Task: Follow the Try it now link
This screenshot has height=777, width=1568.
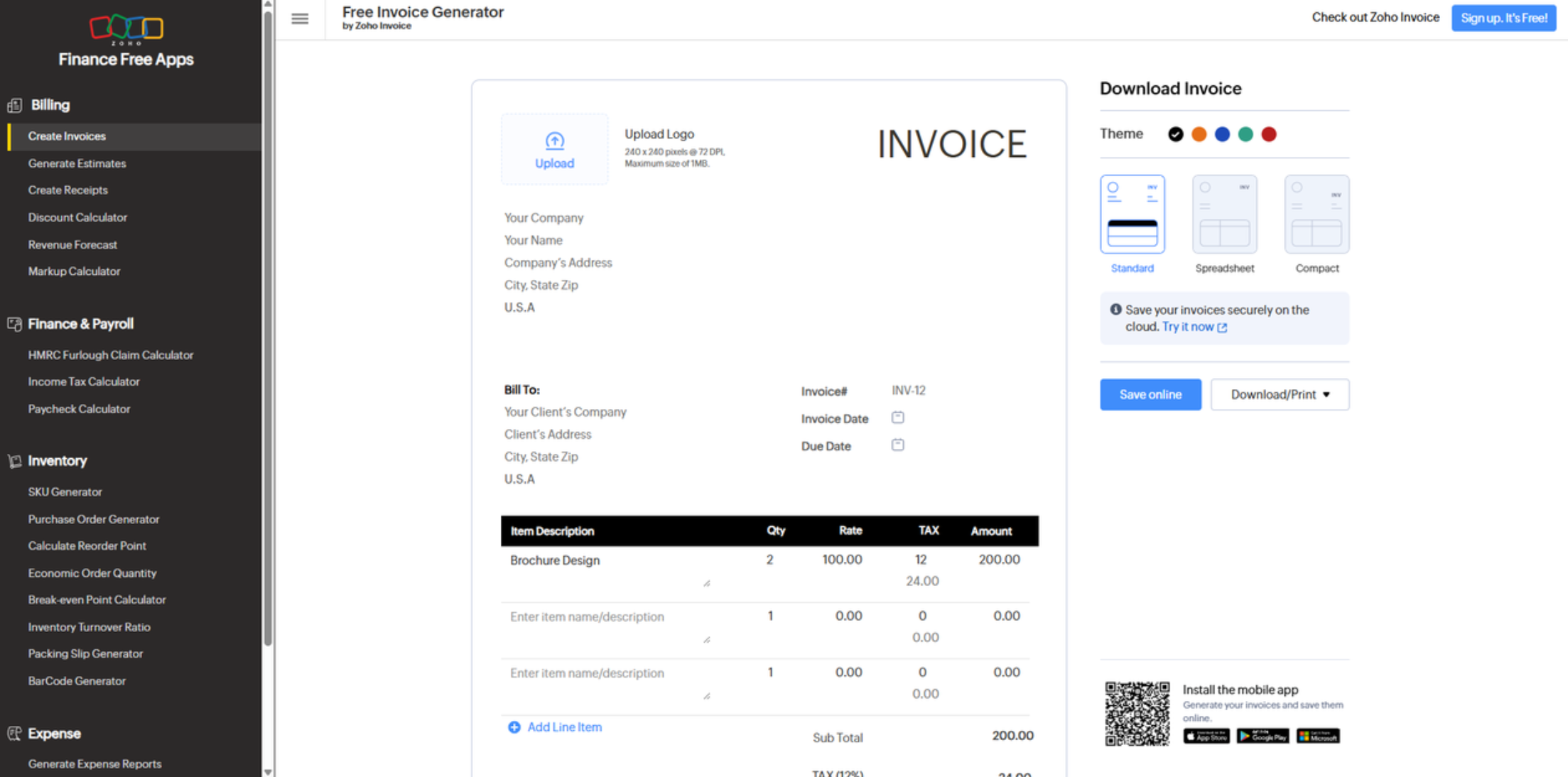Action: (1189, 327)
